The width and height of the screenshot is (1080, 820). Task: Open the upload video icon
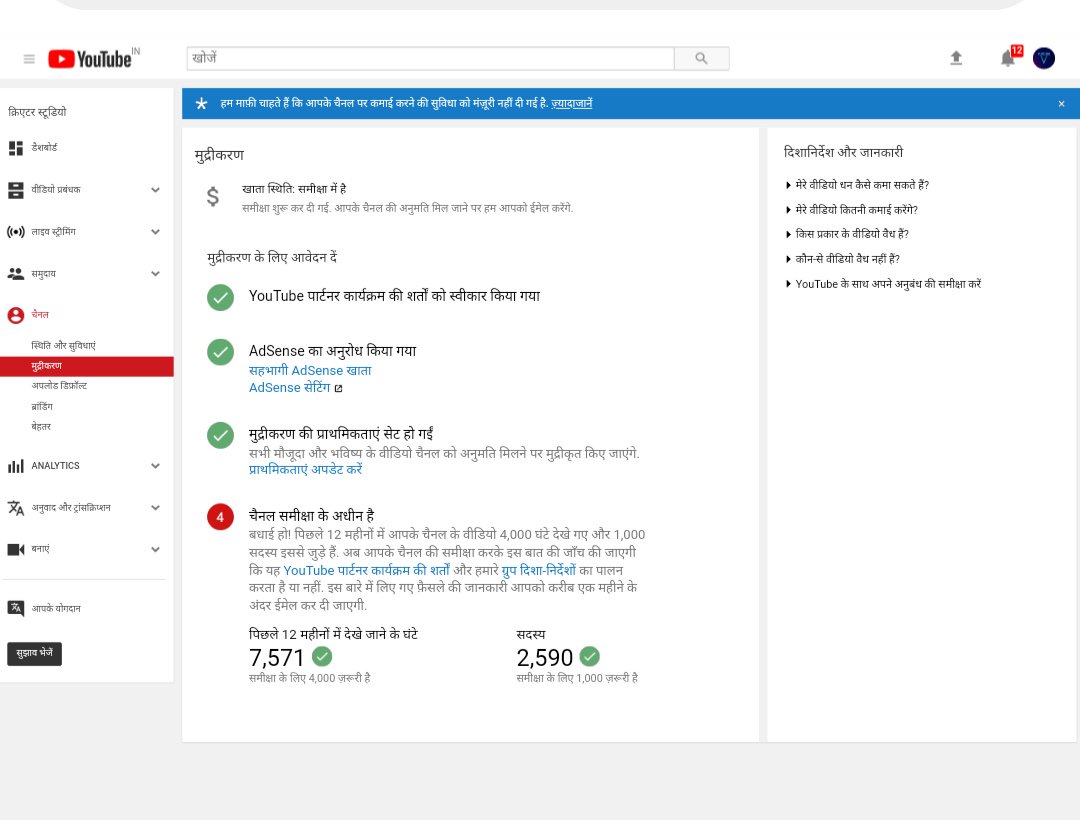click(x=955, y=59)
